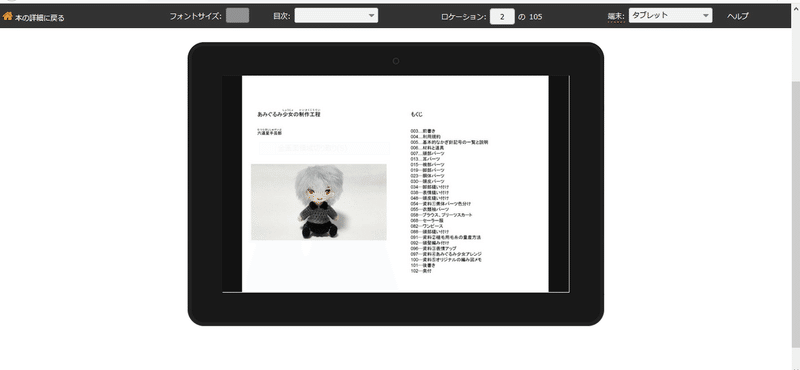Screen dimensions: 800x370
Task: Click the 006 材料と道具 line
Action: pyautogui.click(x=427, y=148)
